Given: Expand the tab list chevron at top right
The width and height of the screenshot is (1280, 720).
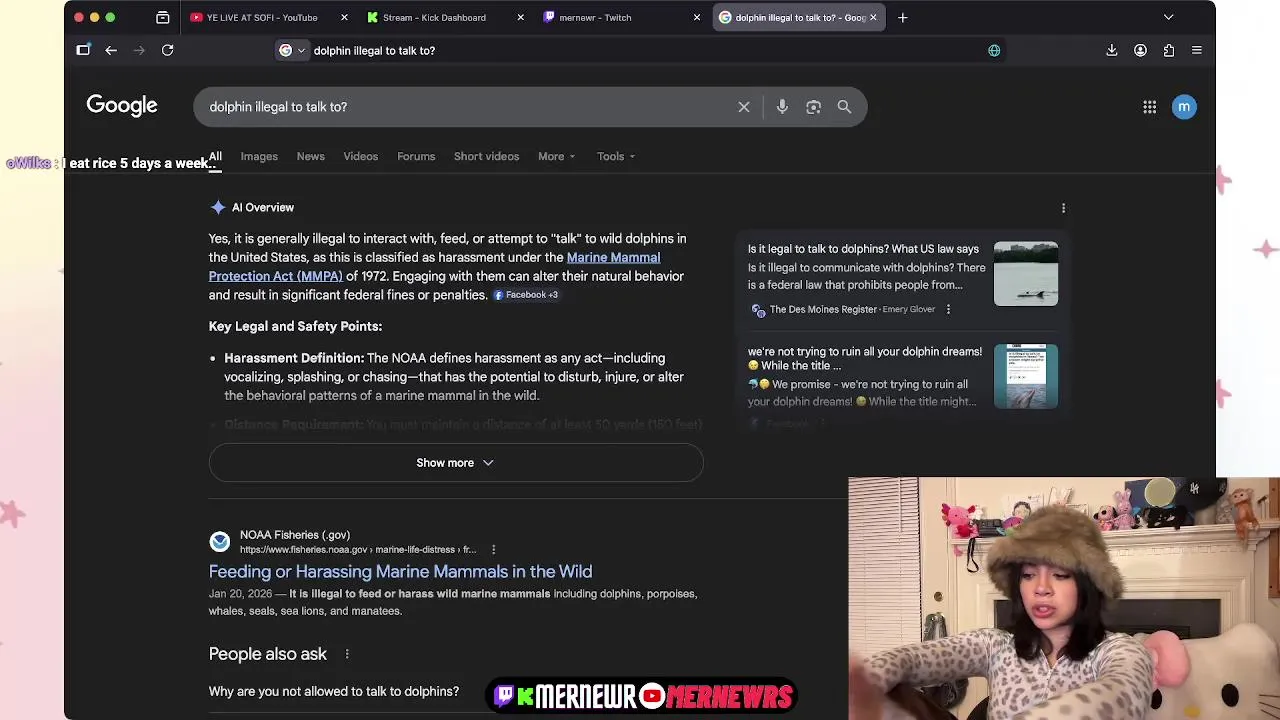Looking at the screenshot, I should pos(1168,17).
